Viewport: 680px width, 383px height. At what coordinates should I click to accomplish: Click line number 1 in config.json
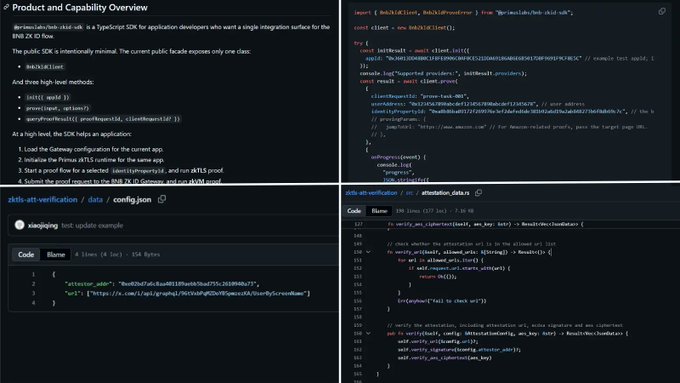pyautogui.click(x=33, y=275)
